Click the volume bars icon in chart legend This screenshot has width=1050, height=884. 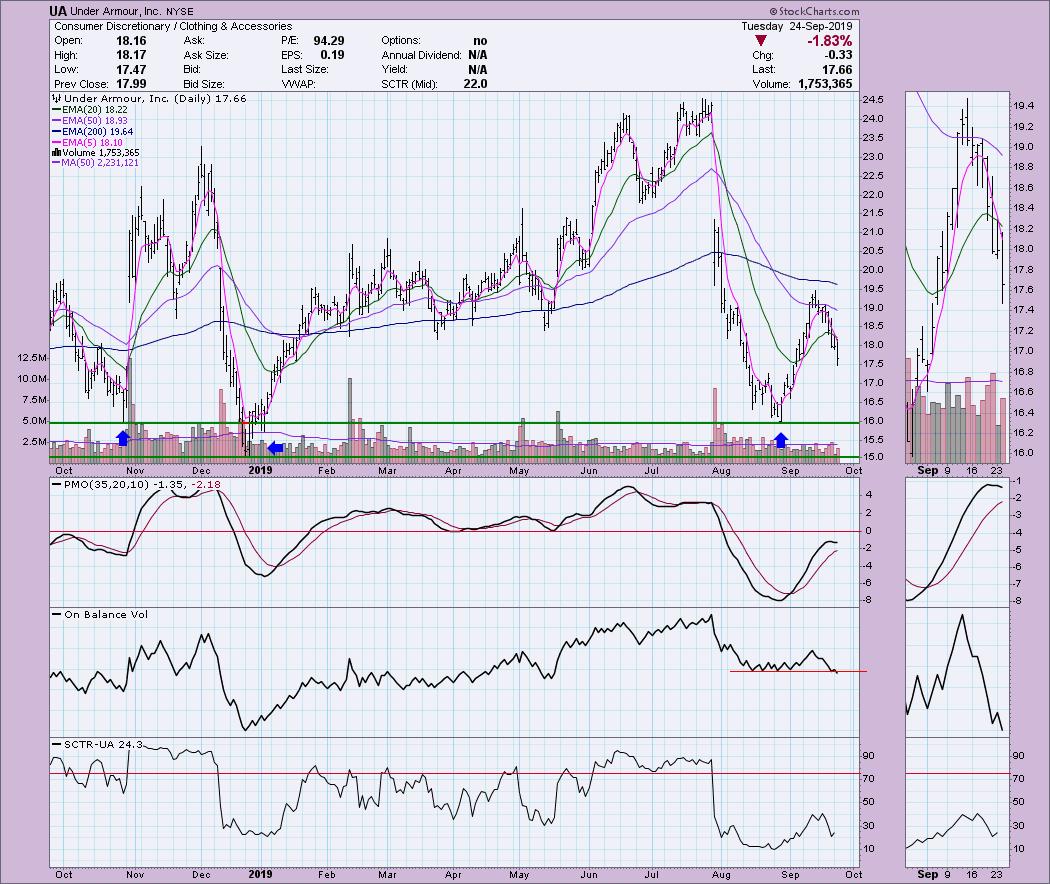(56, 153)
